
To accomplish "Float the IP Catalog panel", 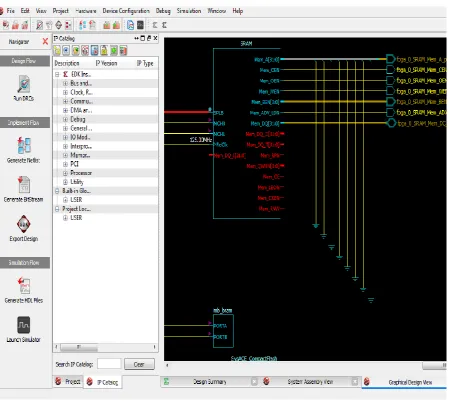I will (x=149, y=38).
